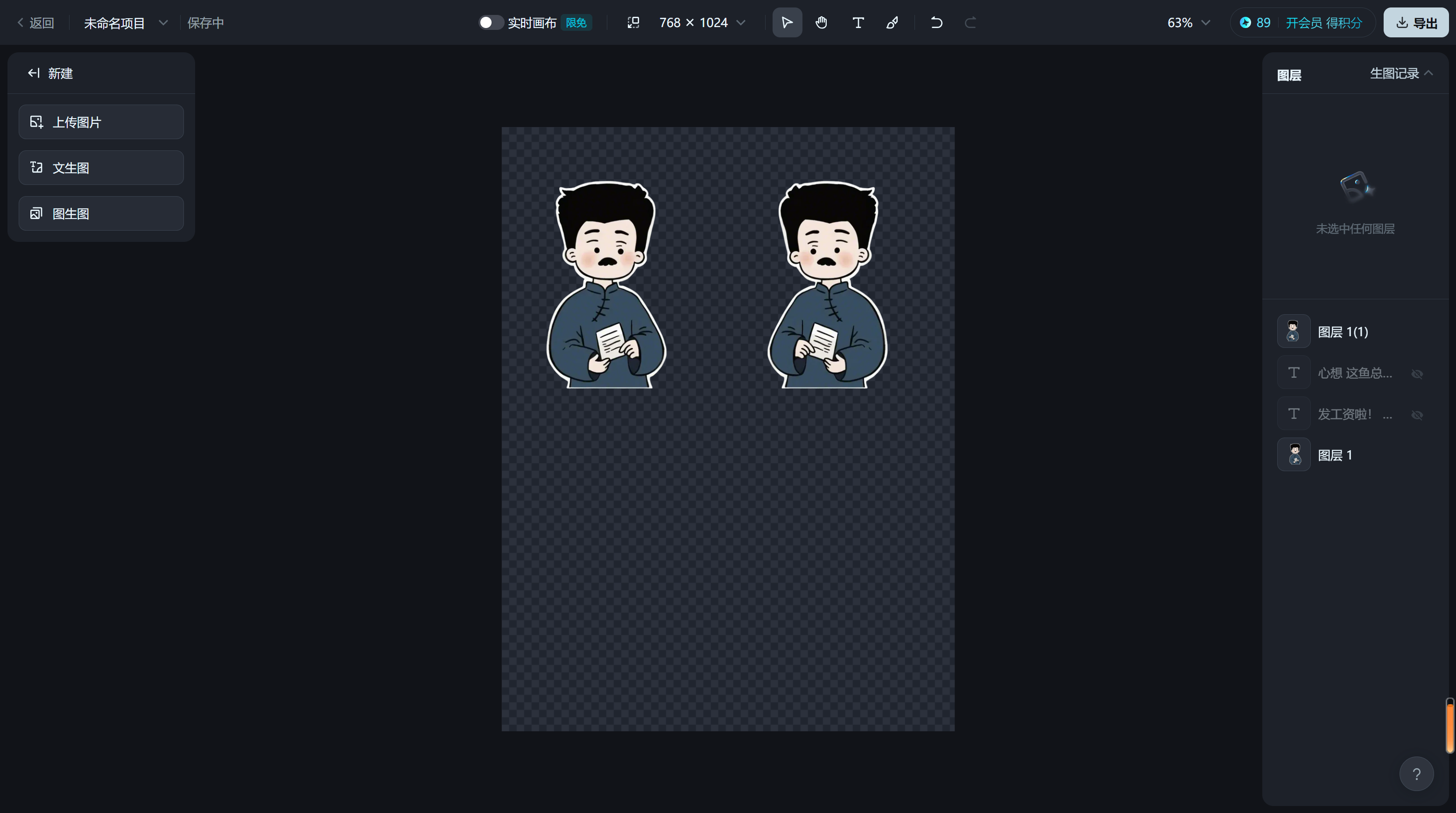This screenshot has width=1456, height=813.
Task: Click the redo arrow icon
Action: (971, 22)
